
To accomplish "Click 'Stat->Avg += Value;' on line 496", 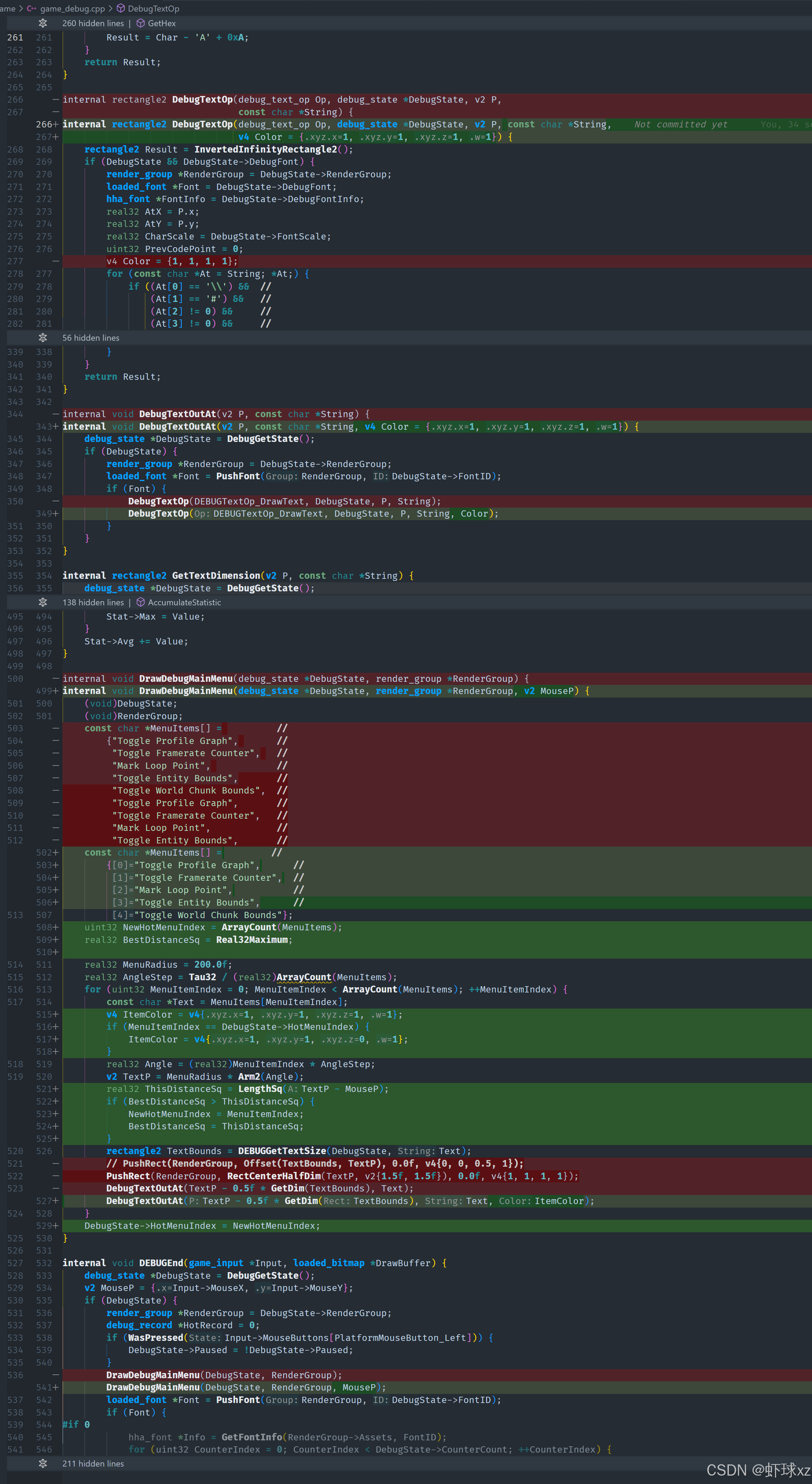I will 136,641.
